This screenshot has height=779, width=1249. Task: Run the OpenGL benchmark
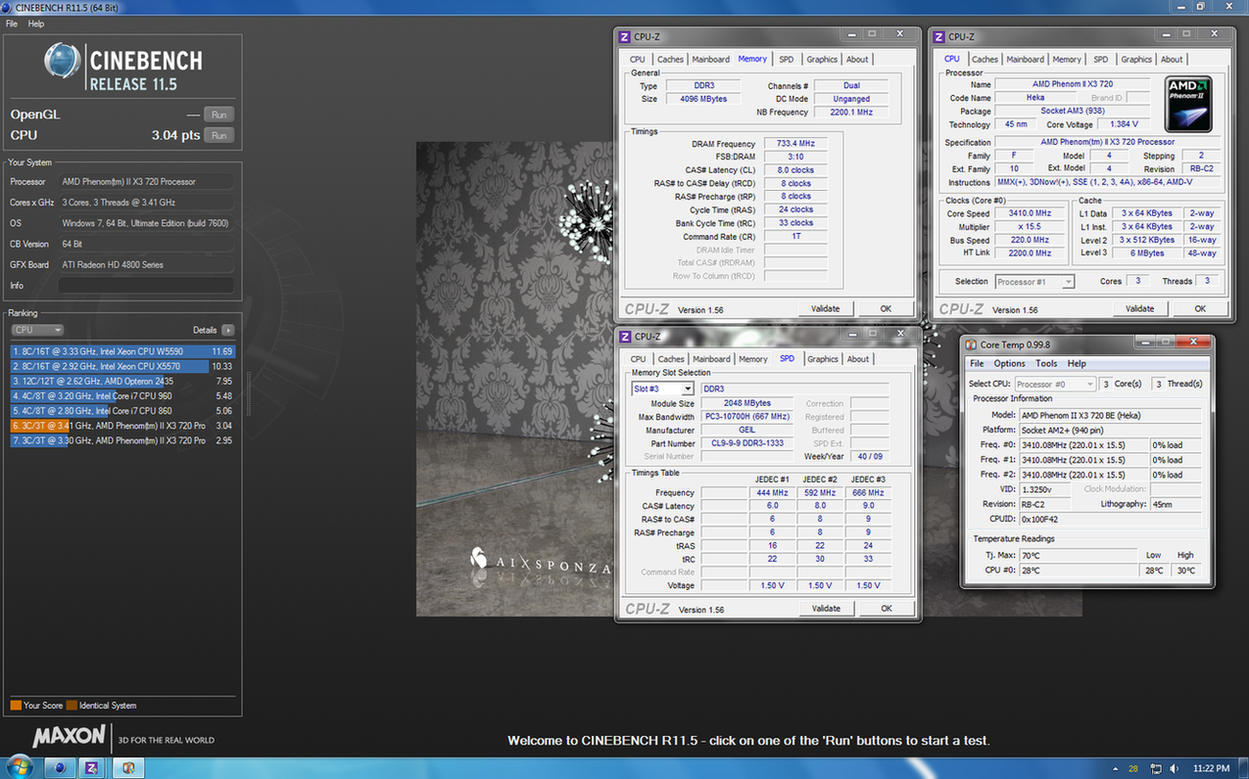pos(218,114)
